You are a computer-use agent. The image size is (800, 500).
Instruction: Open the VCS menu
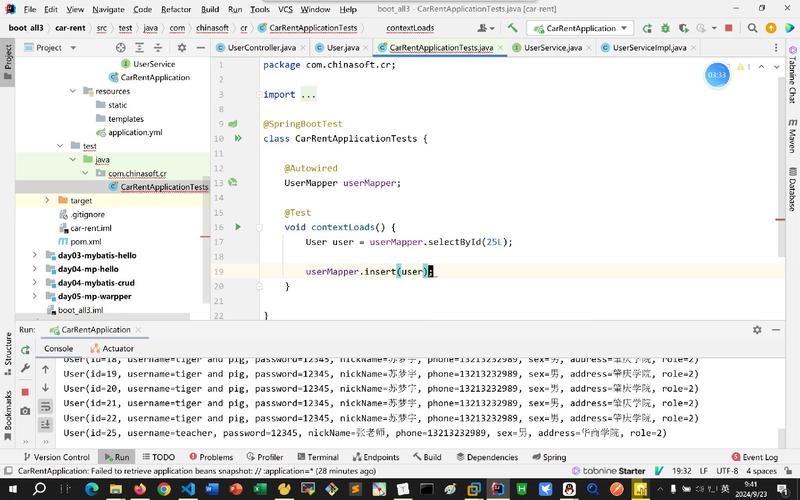tap(285, 9)
